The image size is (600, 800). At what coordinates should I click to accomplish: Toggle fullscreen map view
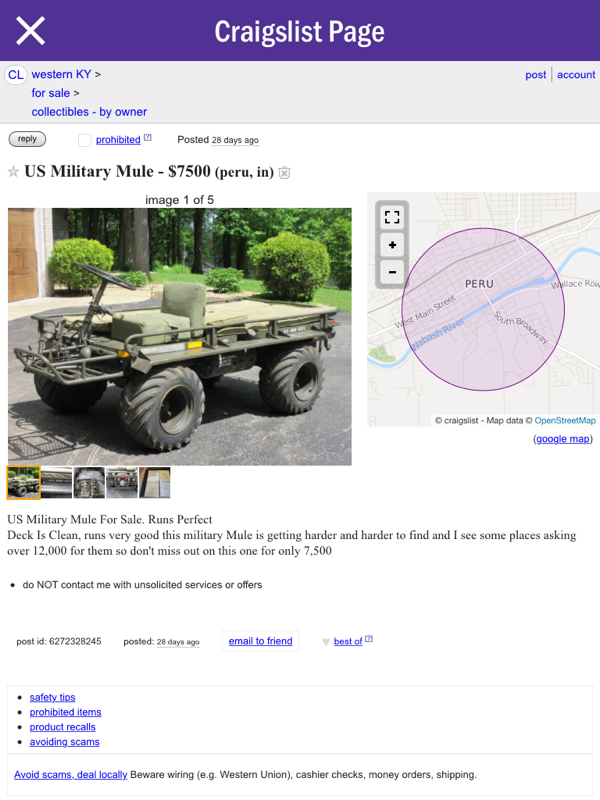coord(392,217)
